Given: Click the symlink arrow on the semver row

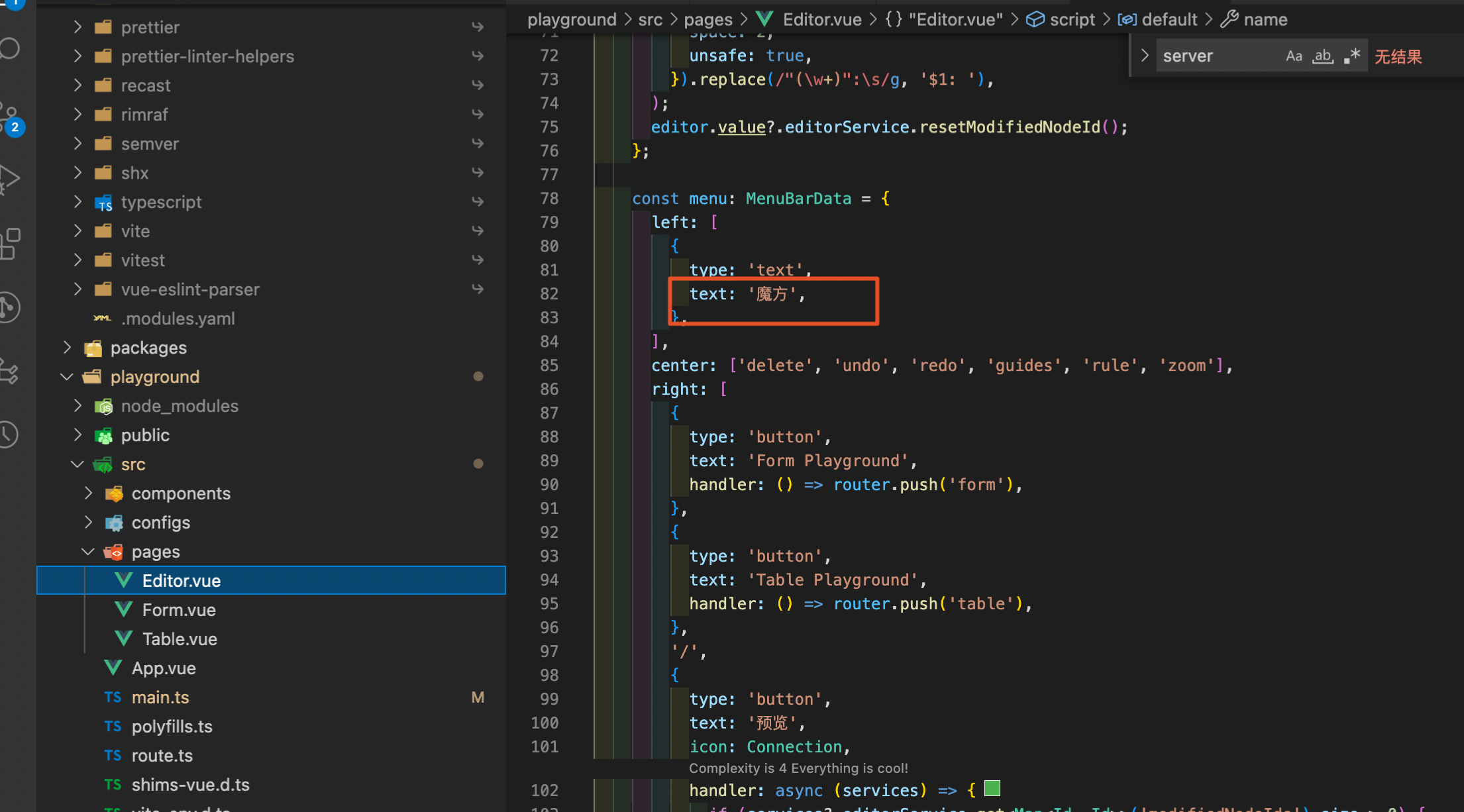Looking at the screenshot, I should pos(478,144).
